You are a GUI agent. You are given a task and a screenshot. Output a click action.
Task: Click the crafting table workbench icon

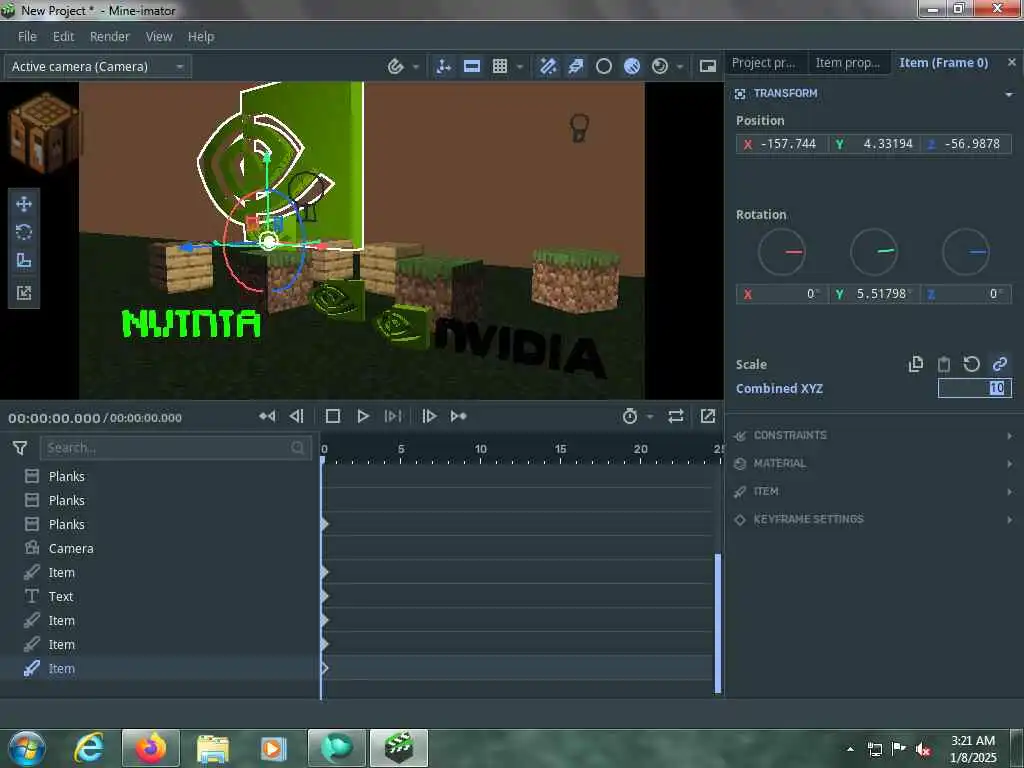(44, 134)
